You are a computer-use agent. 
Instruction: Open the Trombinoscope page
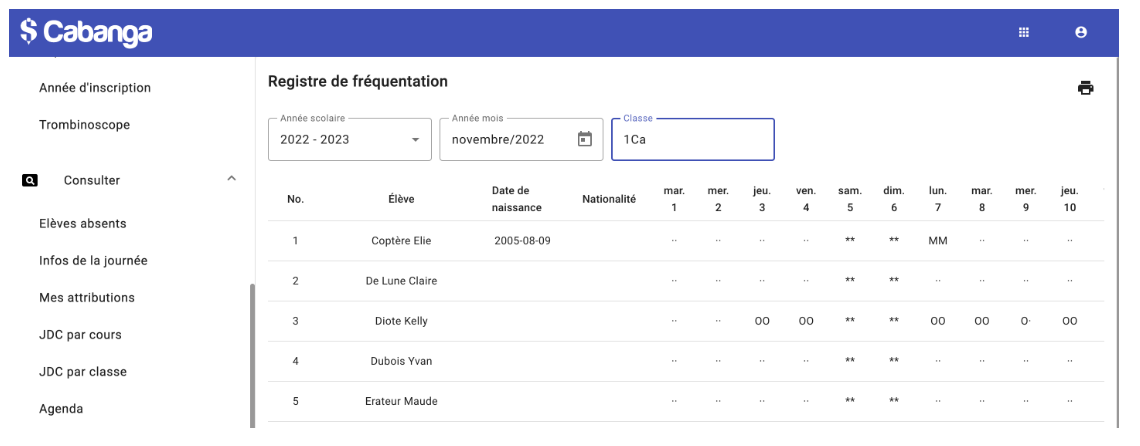pyautogui.click(x=85, y=125)
